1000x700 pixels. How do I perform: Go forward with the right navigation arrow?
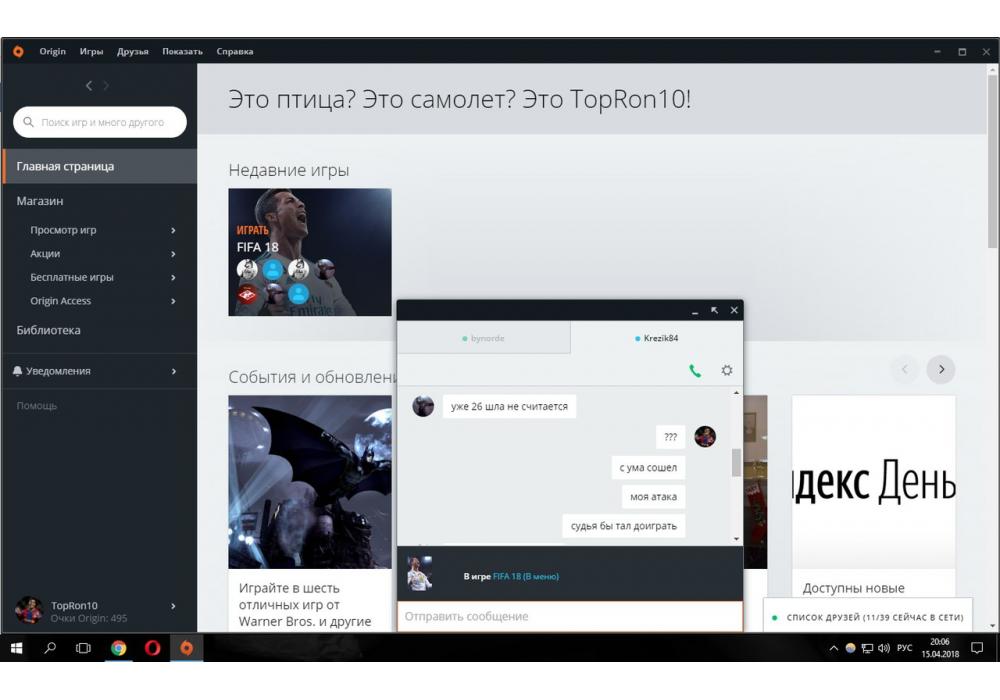106,85
